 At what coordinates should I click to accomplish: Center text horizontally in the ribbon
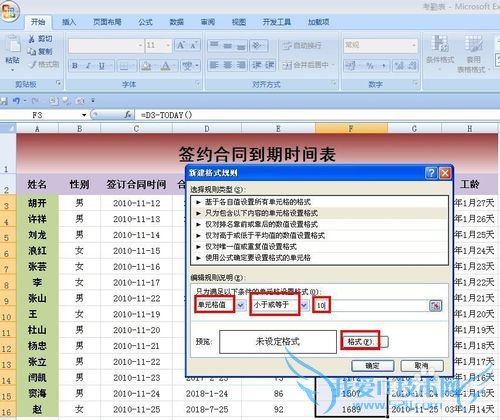(228, 65)
